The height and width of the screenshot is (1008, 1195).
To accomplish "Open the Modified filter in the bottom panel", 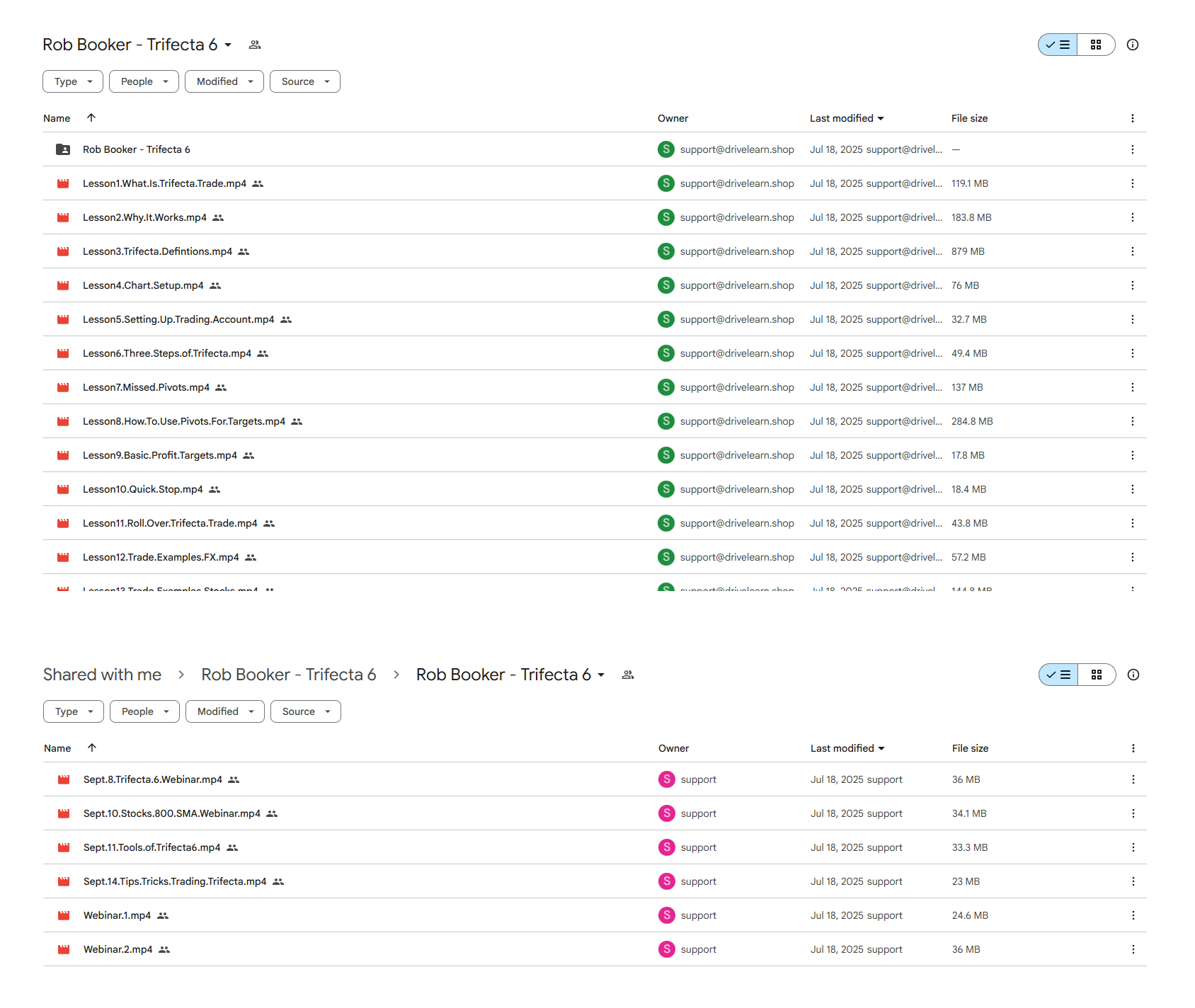I will (225, 711).
